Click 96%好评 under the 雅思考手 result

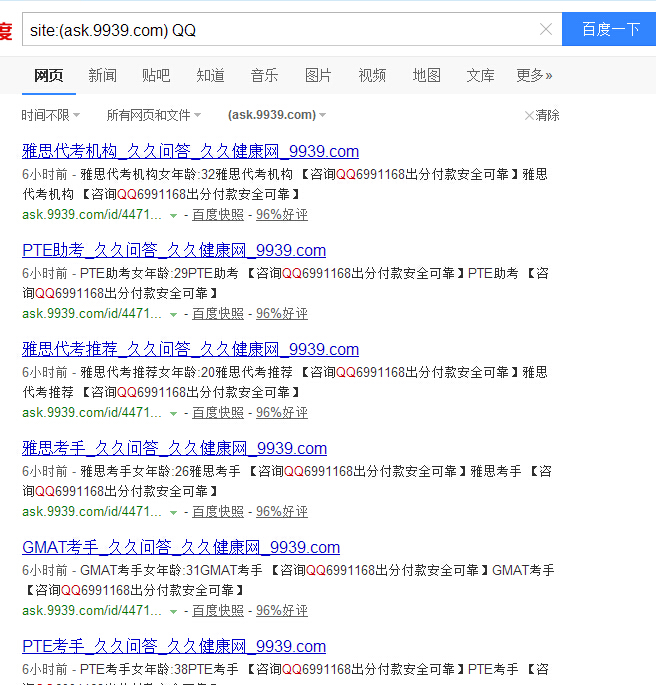(282, 512)
